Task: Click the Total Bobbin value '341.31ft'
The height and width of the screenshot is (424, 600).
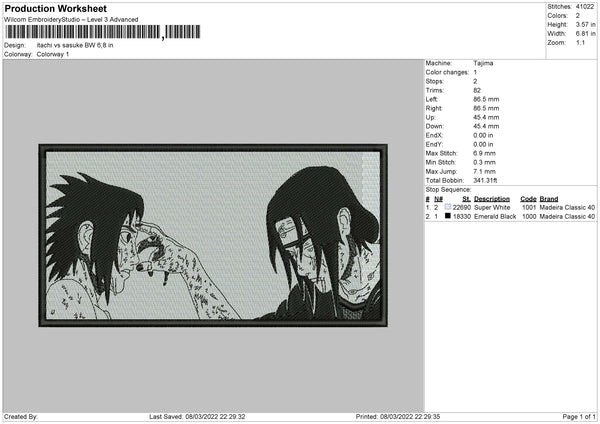Action: pyautogui.click(x=485, y=180)
